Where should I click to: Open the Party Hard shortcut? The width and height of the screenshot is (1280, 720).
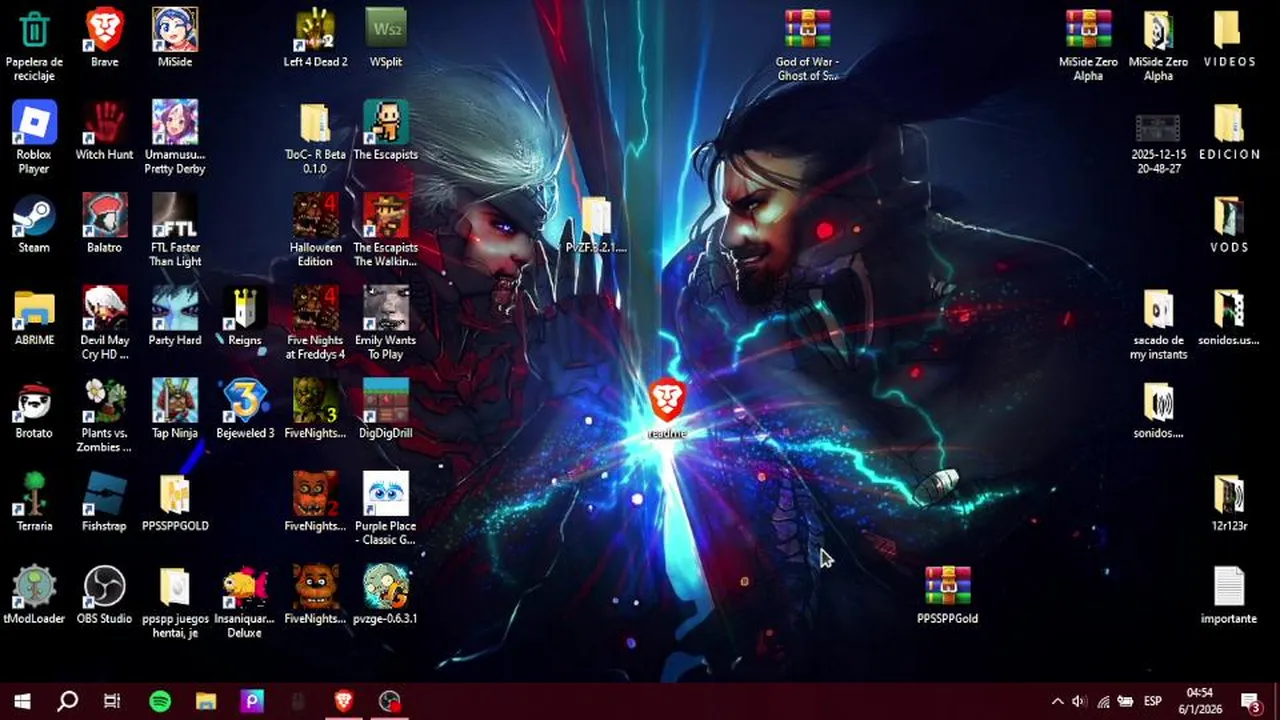(174, 317)
